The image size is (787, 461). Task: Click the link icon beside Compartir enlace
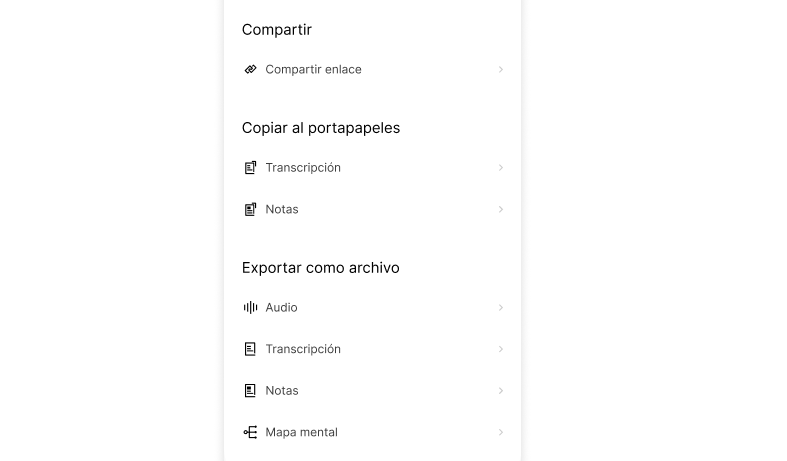[251, 70]
